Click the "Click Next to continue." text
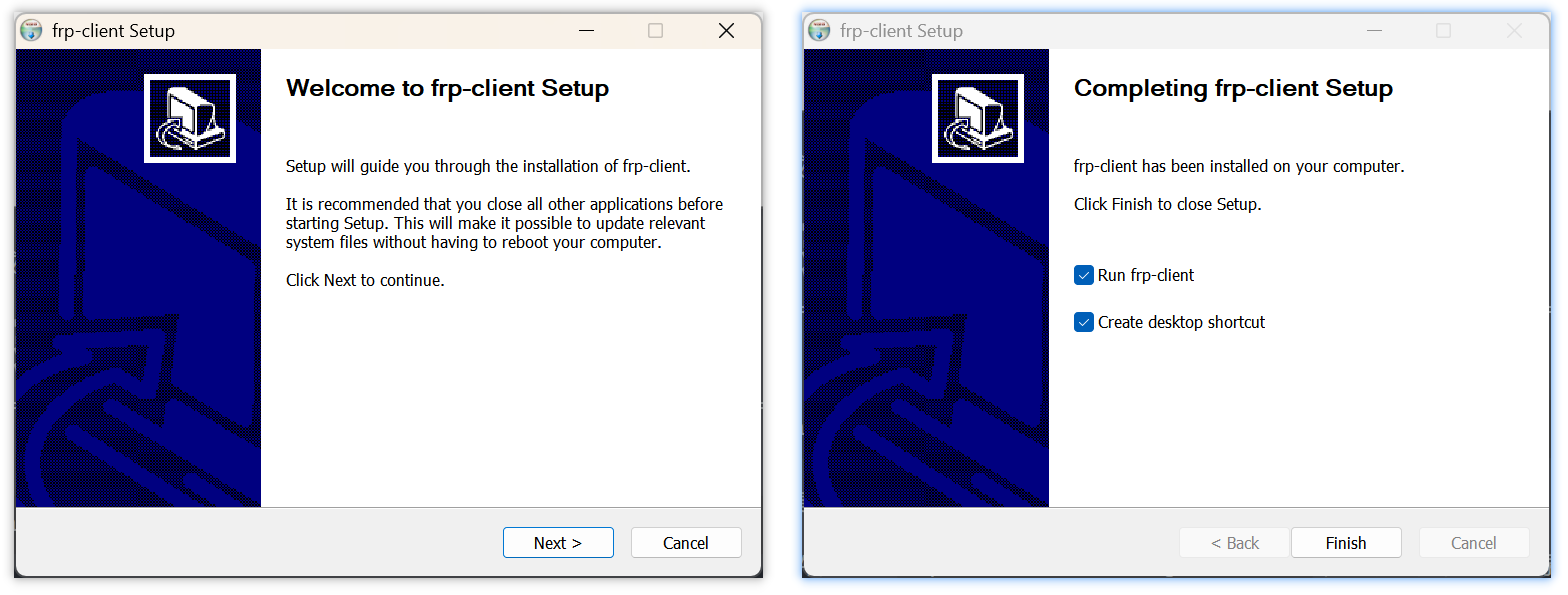 pos(365,280)
